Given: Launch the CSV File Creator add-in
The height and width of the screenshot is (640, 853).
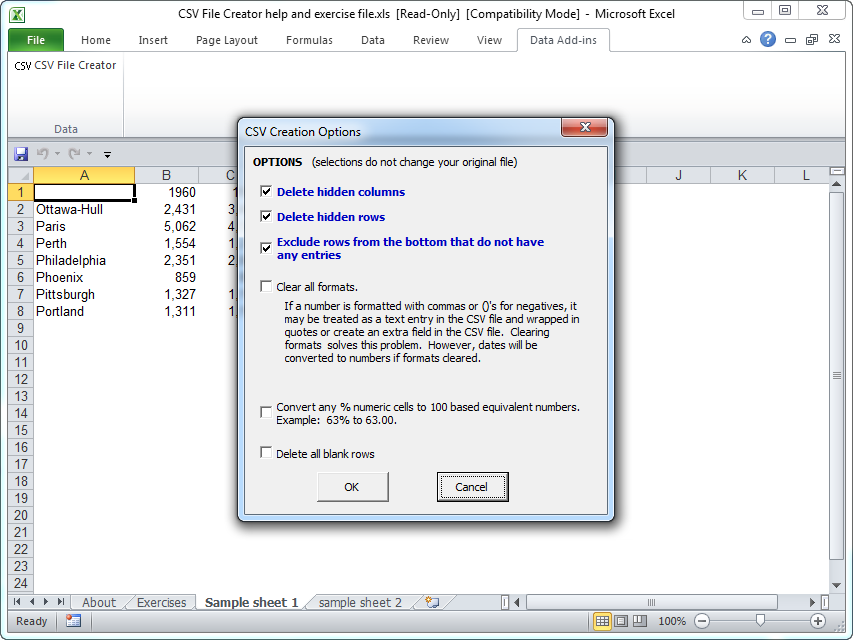Looking at the screenshot, I should 65,65.
